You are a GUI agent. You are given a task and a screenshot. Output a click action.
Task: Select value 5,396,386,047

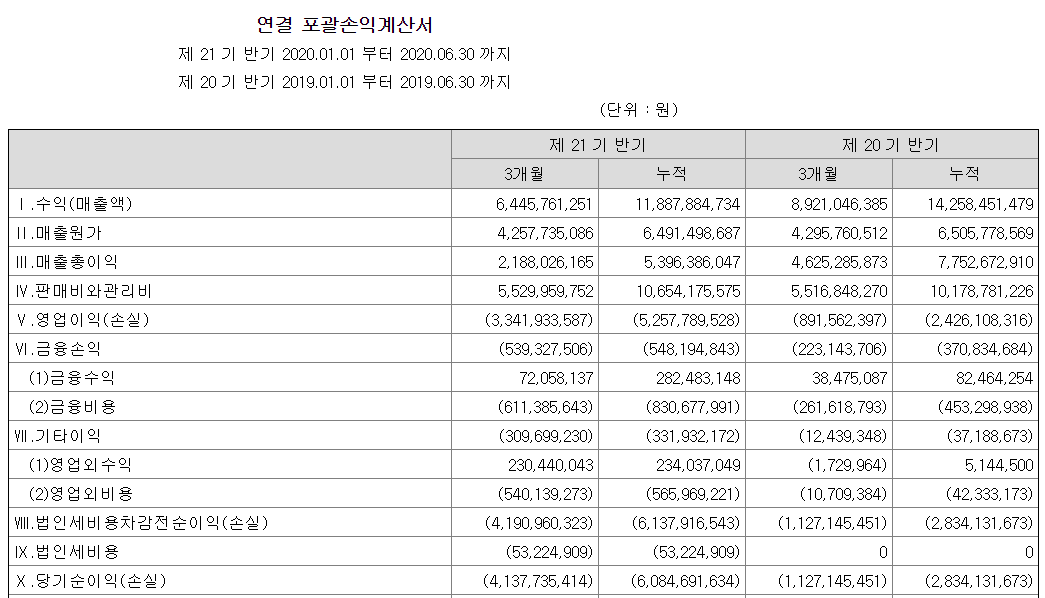(692, 262)
